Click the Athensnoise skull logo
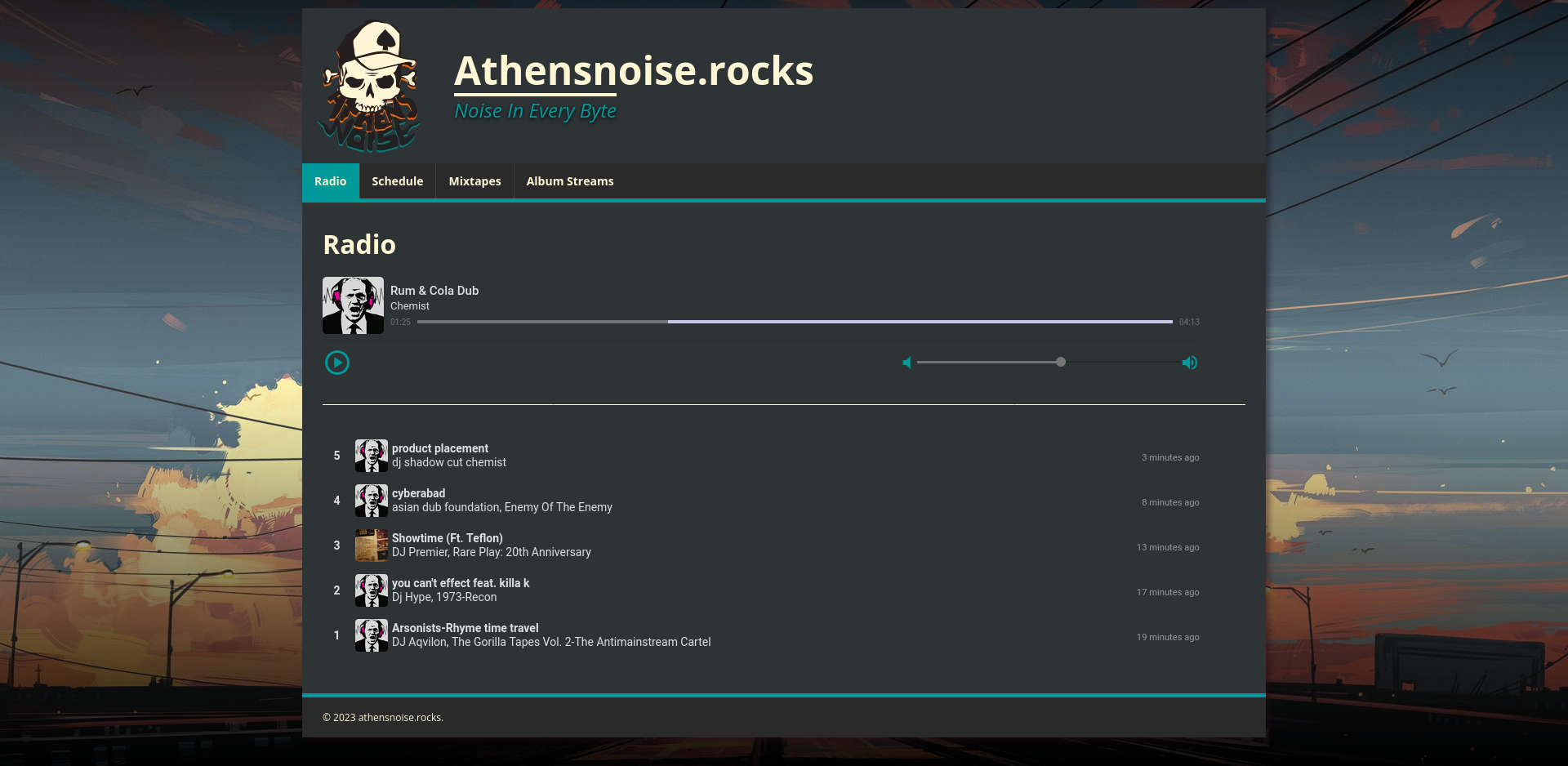This screenshot has height=766, width=1568. (370, 87)
